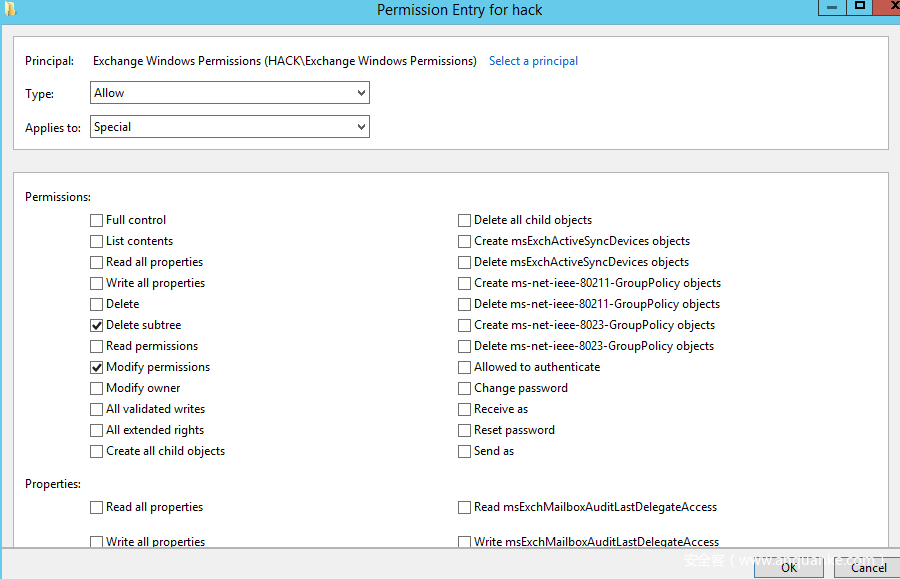Open the Type dropdown

pos(230,93)
